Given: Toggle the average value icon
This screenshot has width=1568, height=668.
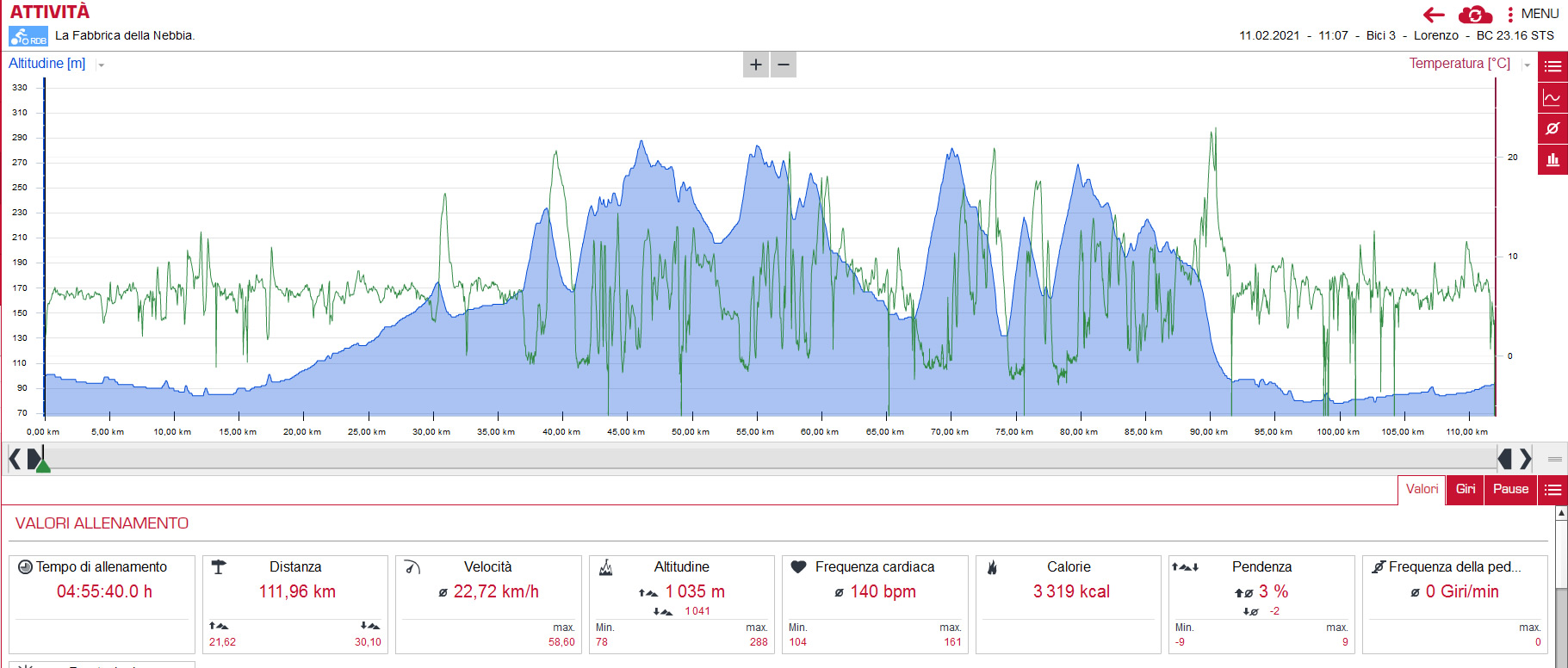Looking at the screenshot, I should [1553, 128].
